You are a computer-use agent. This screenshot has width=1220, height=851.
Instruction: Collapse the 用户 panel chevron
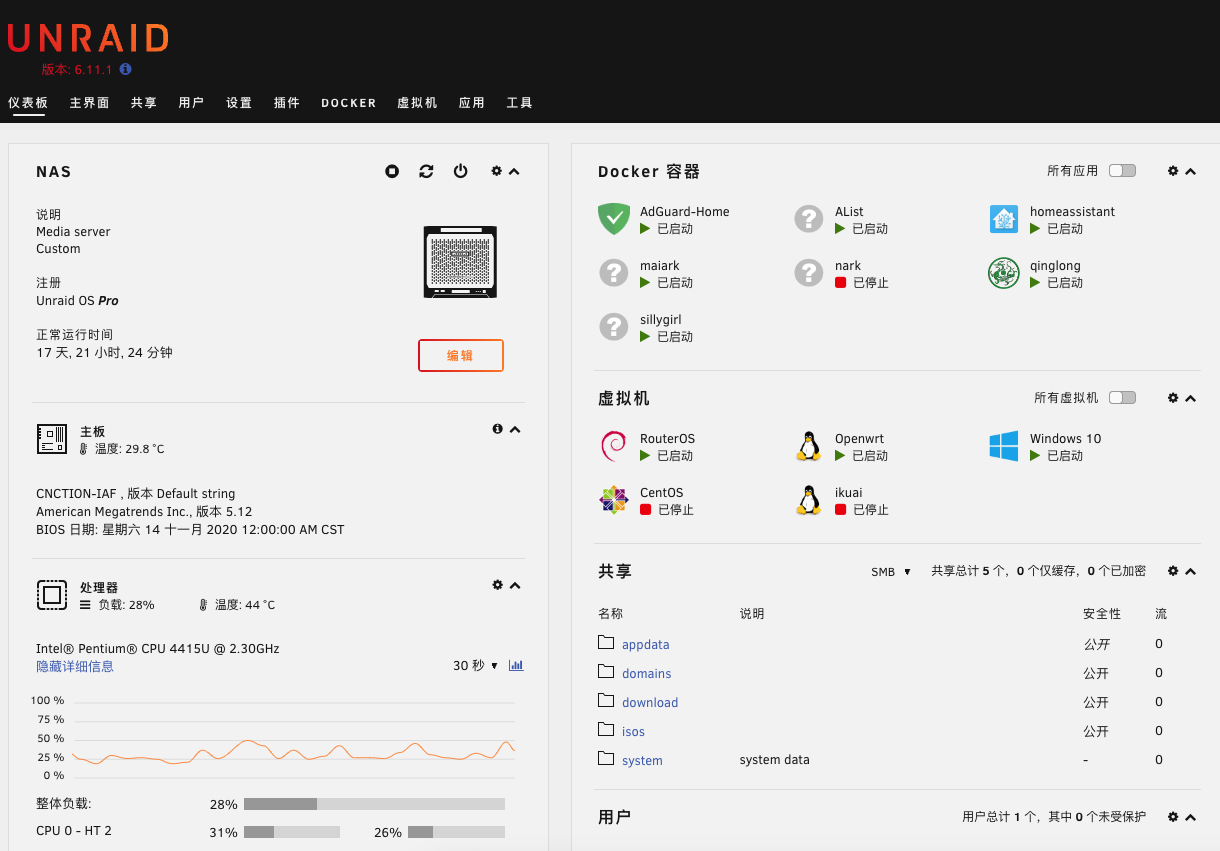tap(1191, 818)
